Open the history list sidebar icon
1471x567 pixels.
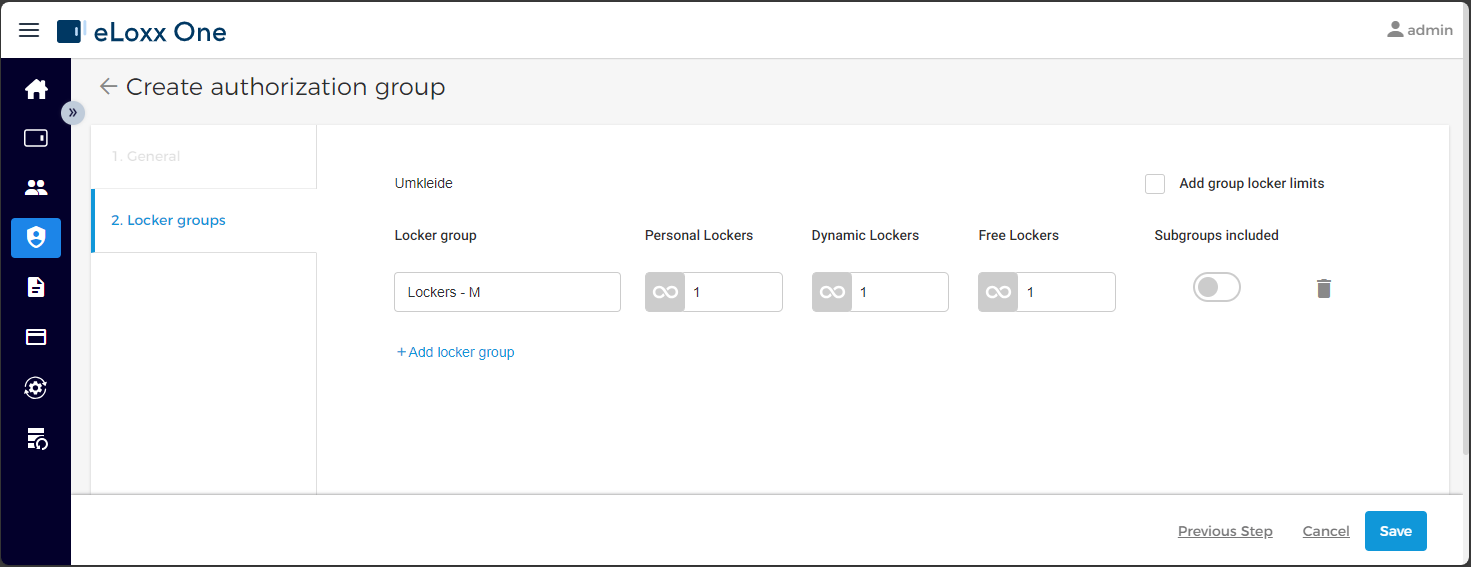coord(36,438)
